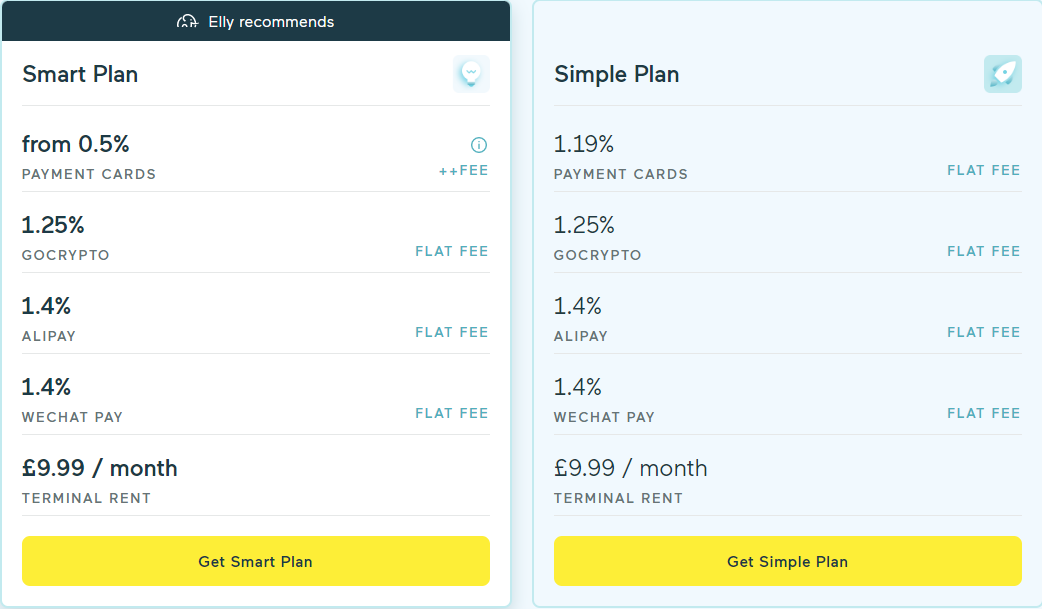Viewport: 1042px width, 609px height.
Task: Click the Smart Plan lightbulb icon
Action: point(471,74)
